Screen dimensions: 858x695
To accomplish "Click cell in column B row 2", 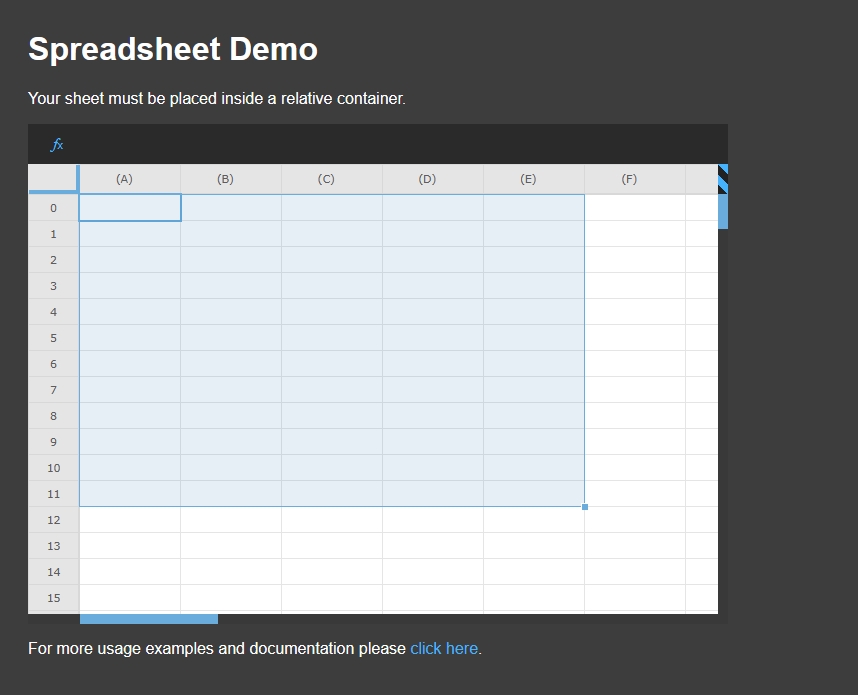I will coord(231,260).
